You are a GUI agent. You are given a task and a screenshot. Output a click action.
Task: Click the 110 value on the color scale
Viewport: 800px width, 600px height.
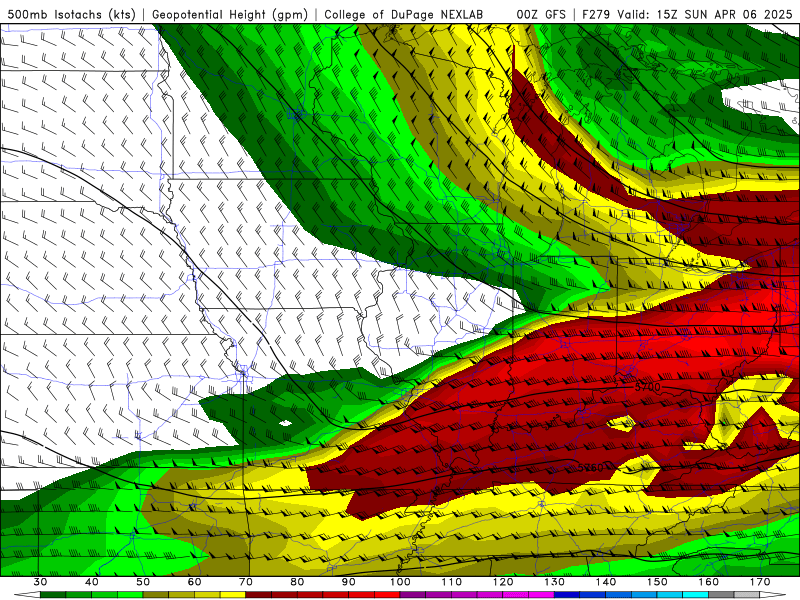pyautogui.click(x=452, y=582)
